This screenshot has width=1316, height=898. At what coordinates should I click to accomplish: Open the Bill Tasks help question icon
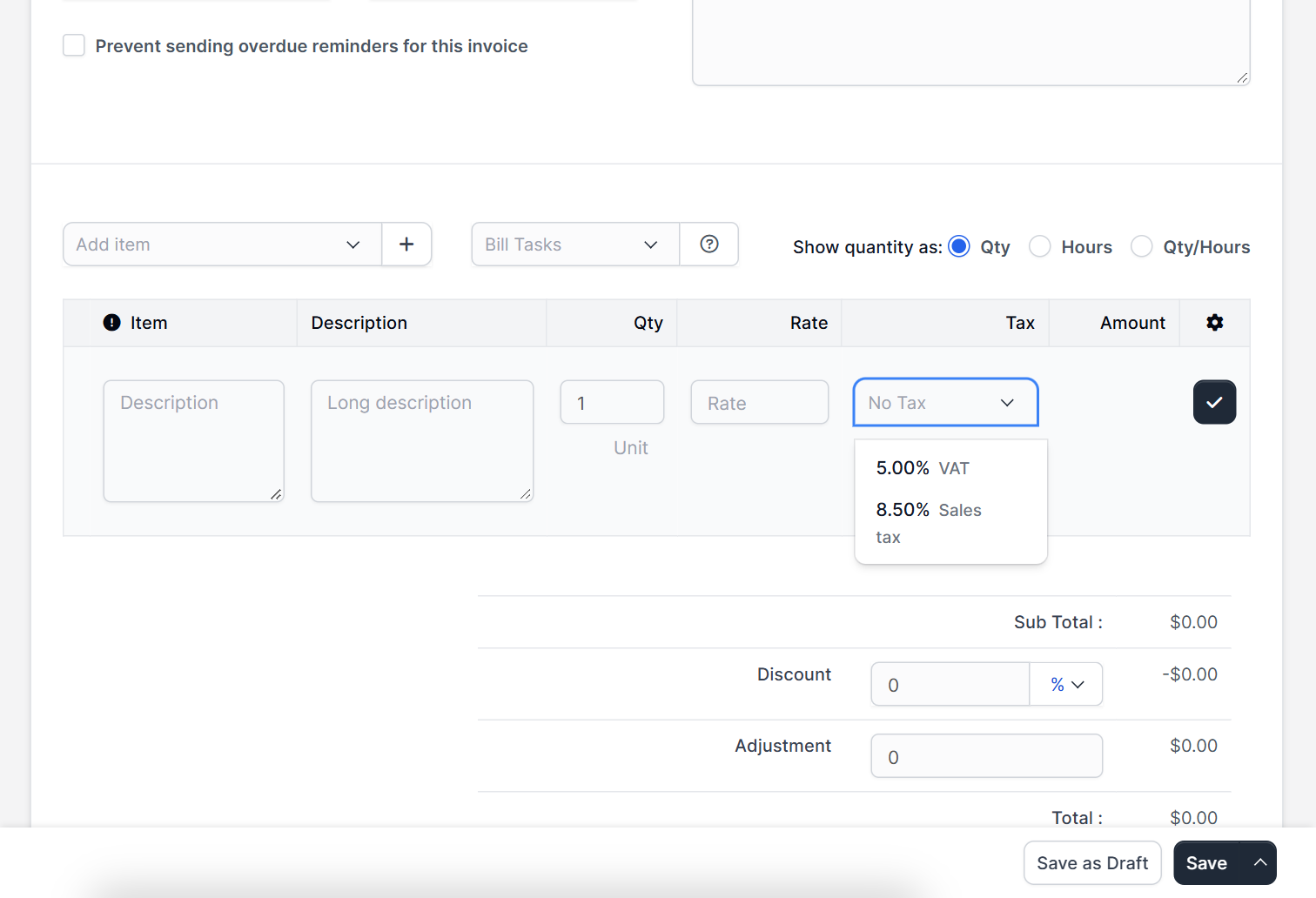[709, 245]
